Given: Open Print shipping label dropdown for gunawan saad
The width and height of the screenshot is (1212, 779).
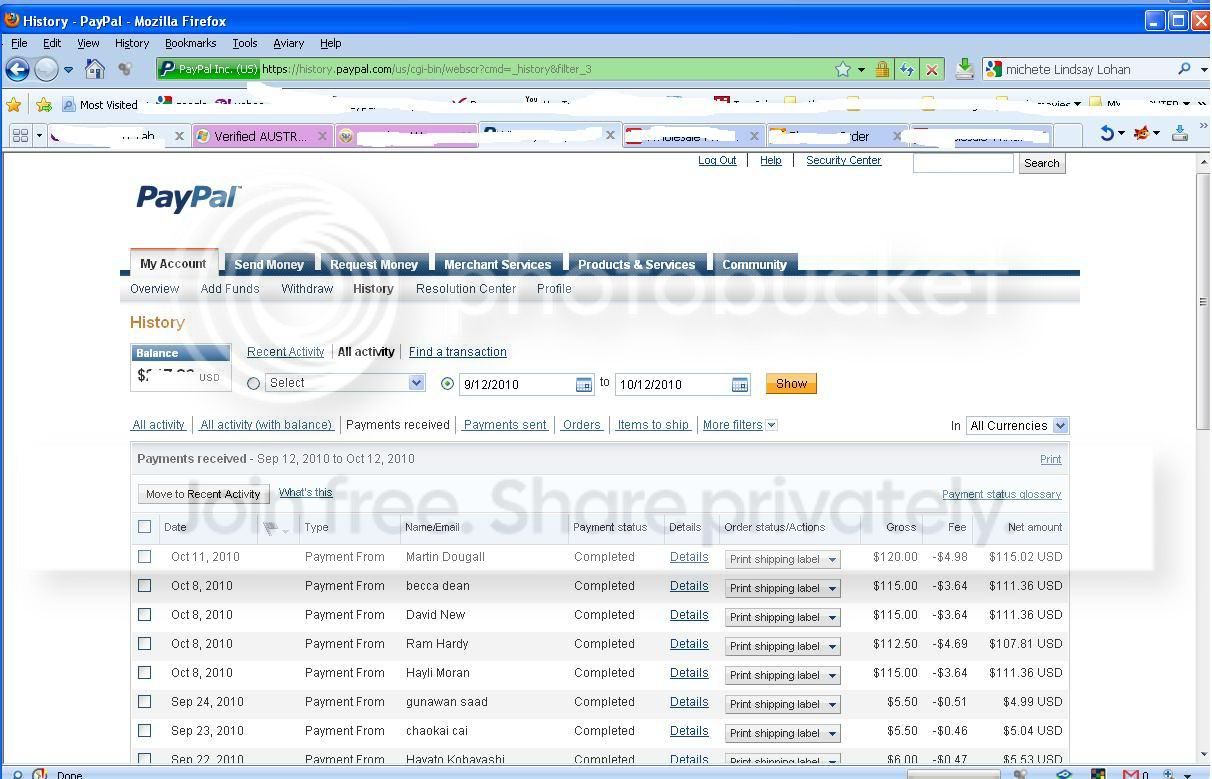Looking at the screenshot, I should [x=782, y=705].
